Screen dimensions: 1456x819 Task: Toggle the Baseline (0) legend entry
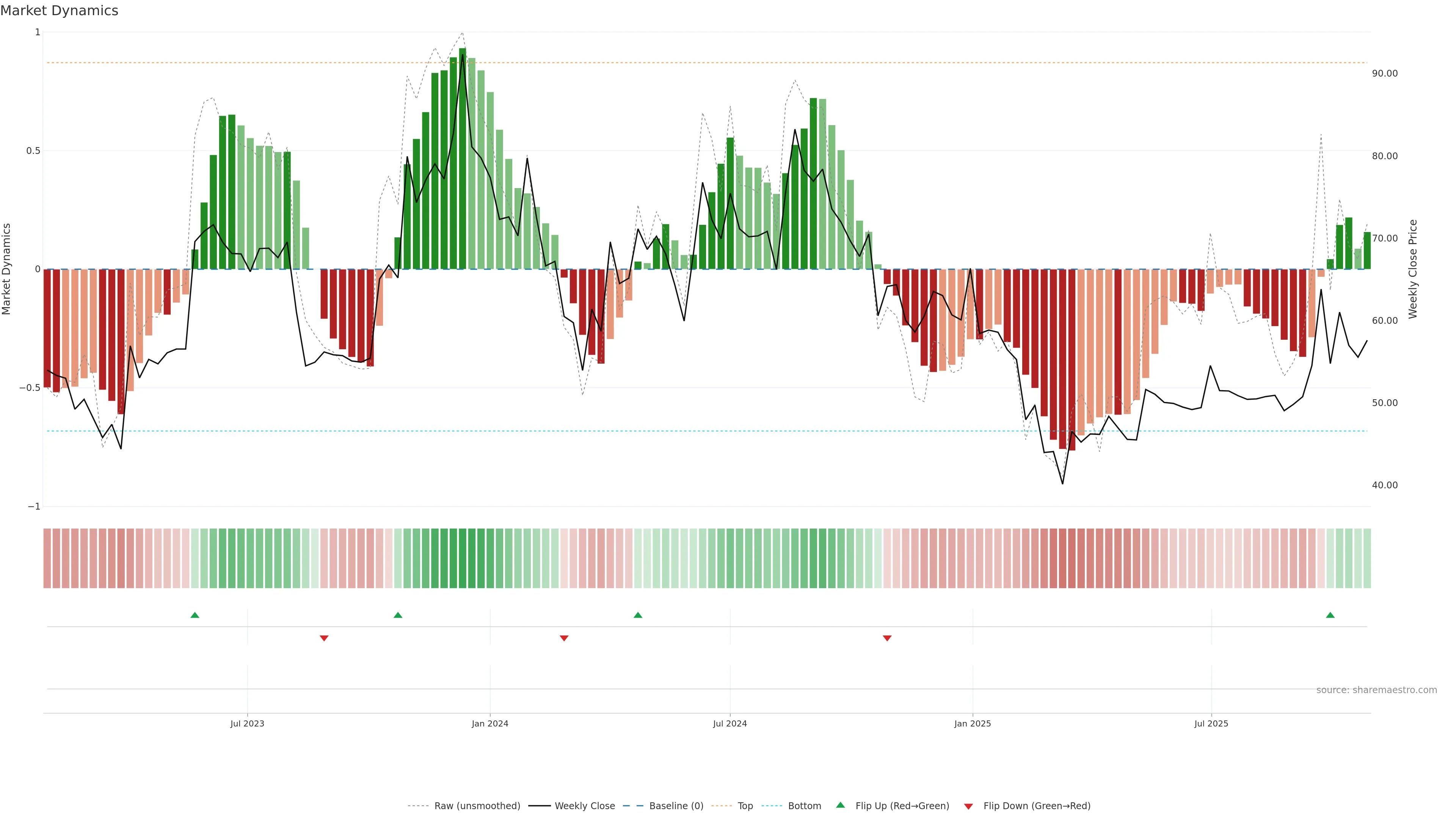coord(676,806)
